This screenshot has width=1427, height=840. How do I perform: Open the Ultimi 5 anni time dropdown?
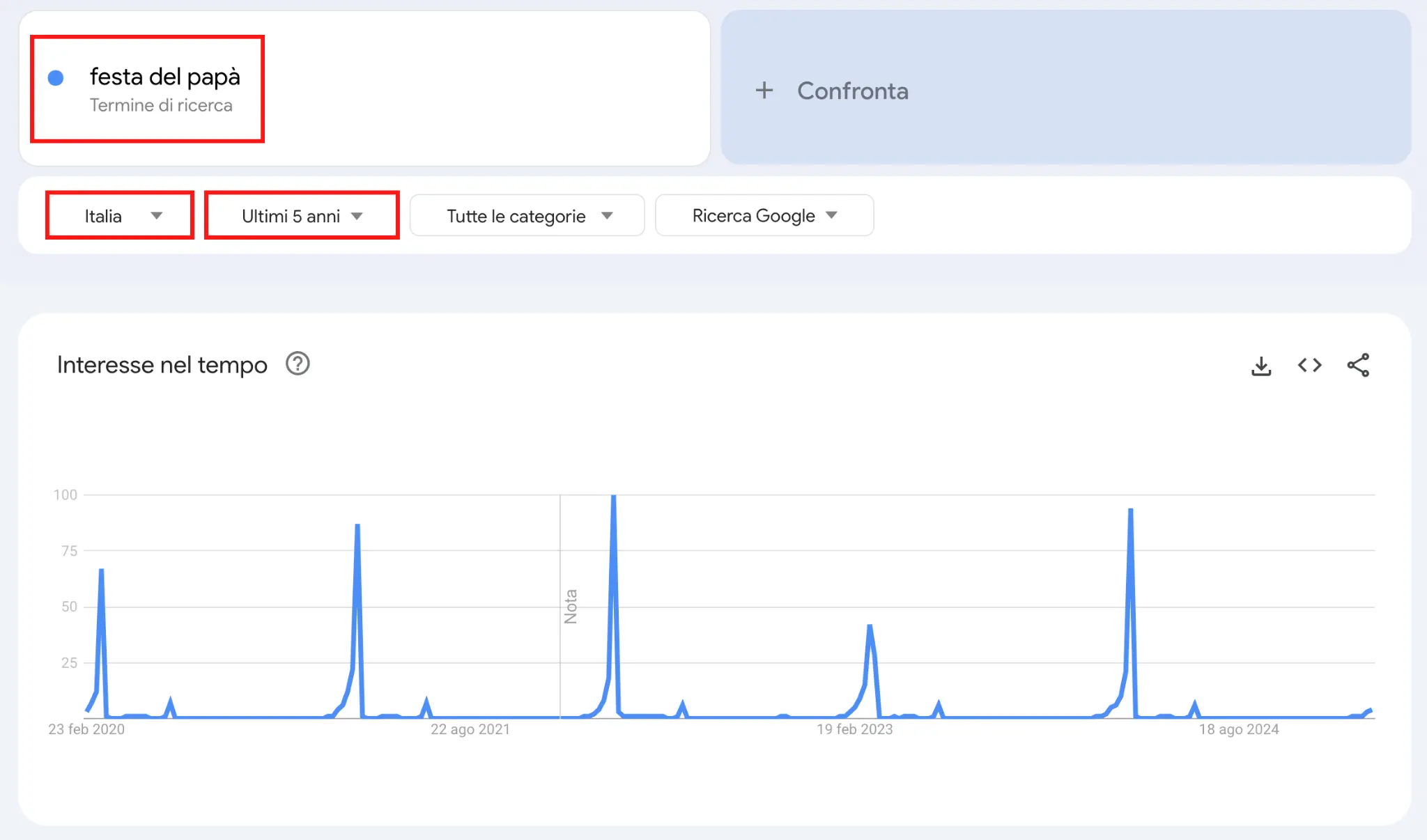tap(302, 216)
